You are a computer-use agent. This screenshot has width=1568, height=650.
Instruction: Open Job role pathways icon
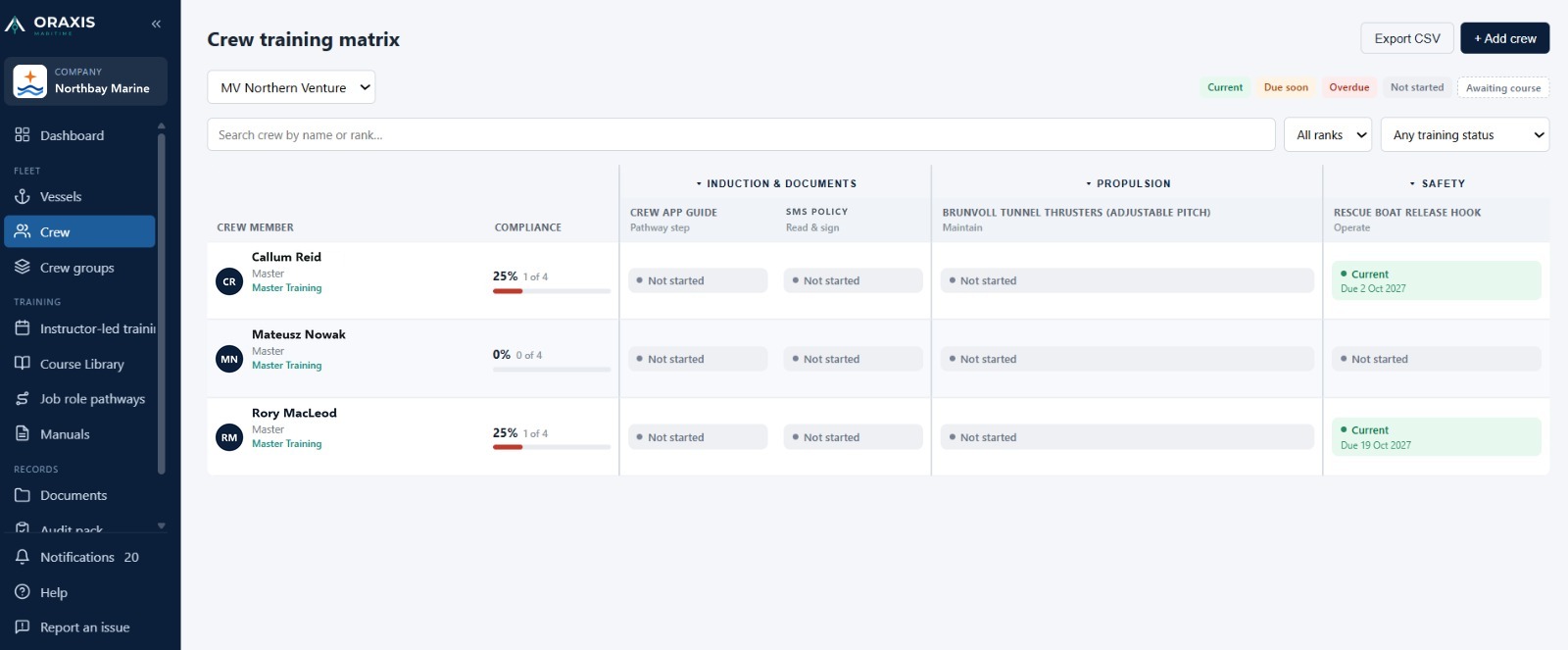tap(23, 399)
